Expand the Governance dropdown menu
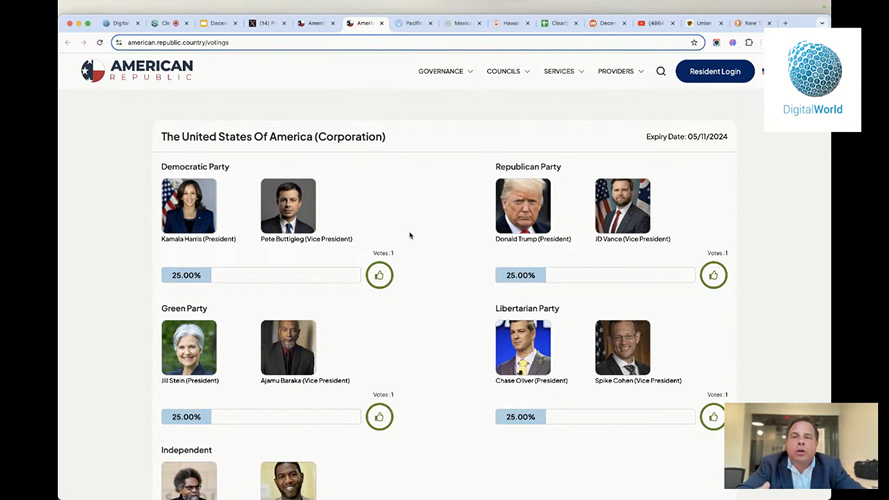889x500 pixels. click(x=445, y=71)
